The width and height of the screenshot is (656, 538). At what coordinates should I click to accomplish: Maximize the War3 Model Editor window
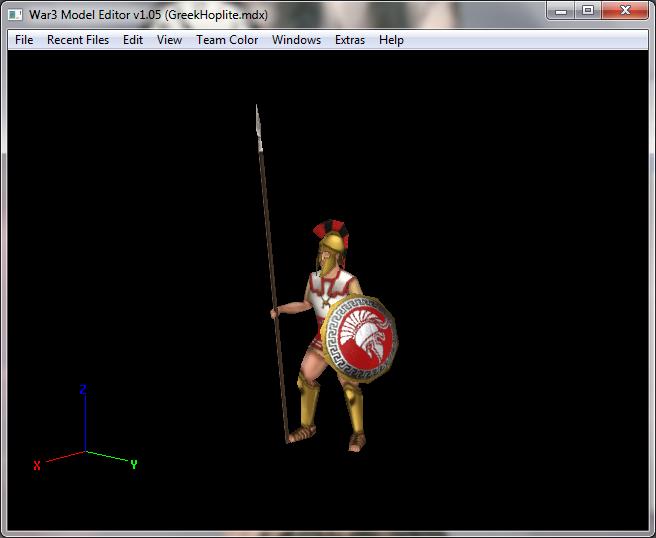588,11
